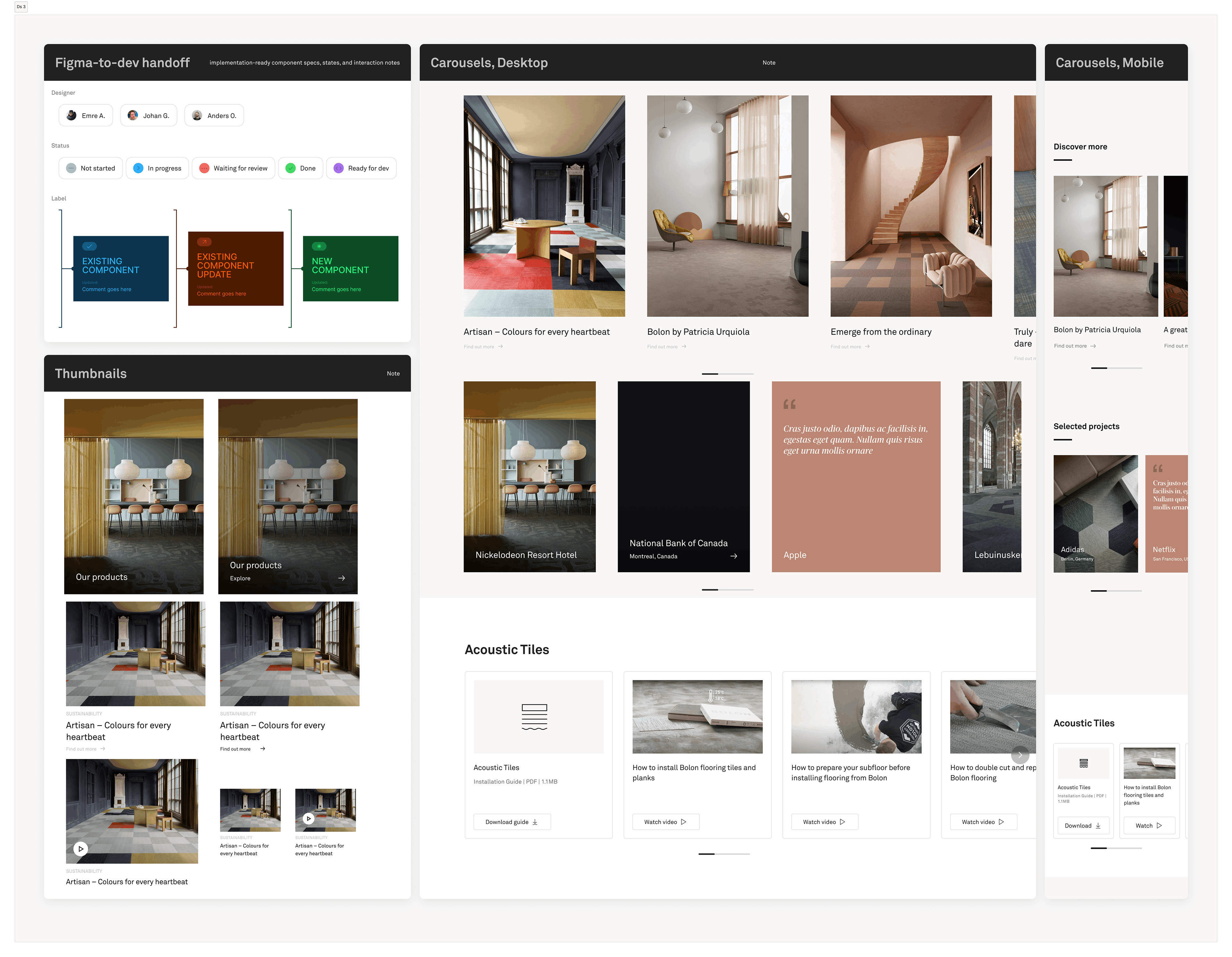Image resolution: width=1232 pixels, height=957 pixels.
Task: Open the Note label in Thumbnails header
Action: (x=393, y=374)
